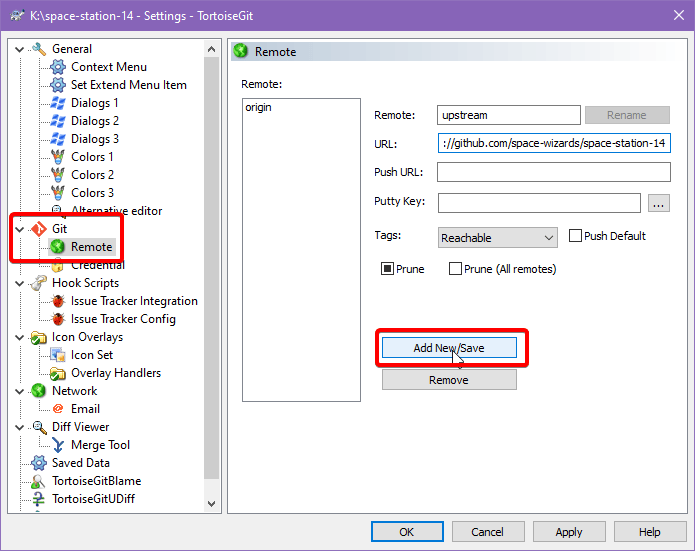
Task: Click the Overlay Handlers folder icon
Action: tap(58, 373)
